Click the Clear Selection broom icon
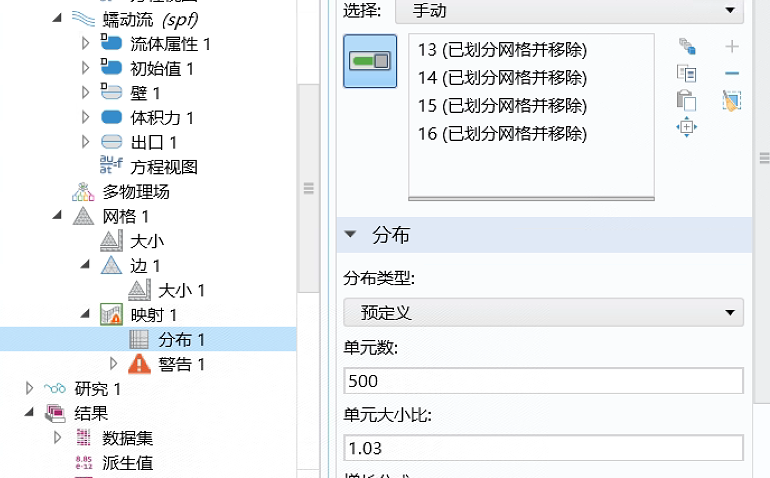Image resolution: width=770 pixels, height=478 pixels. click(732, 100)
